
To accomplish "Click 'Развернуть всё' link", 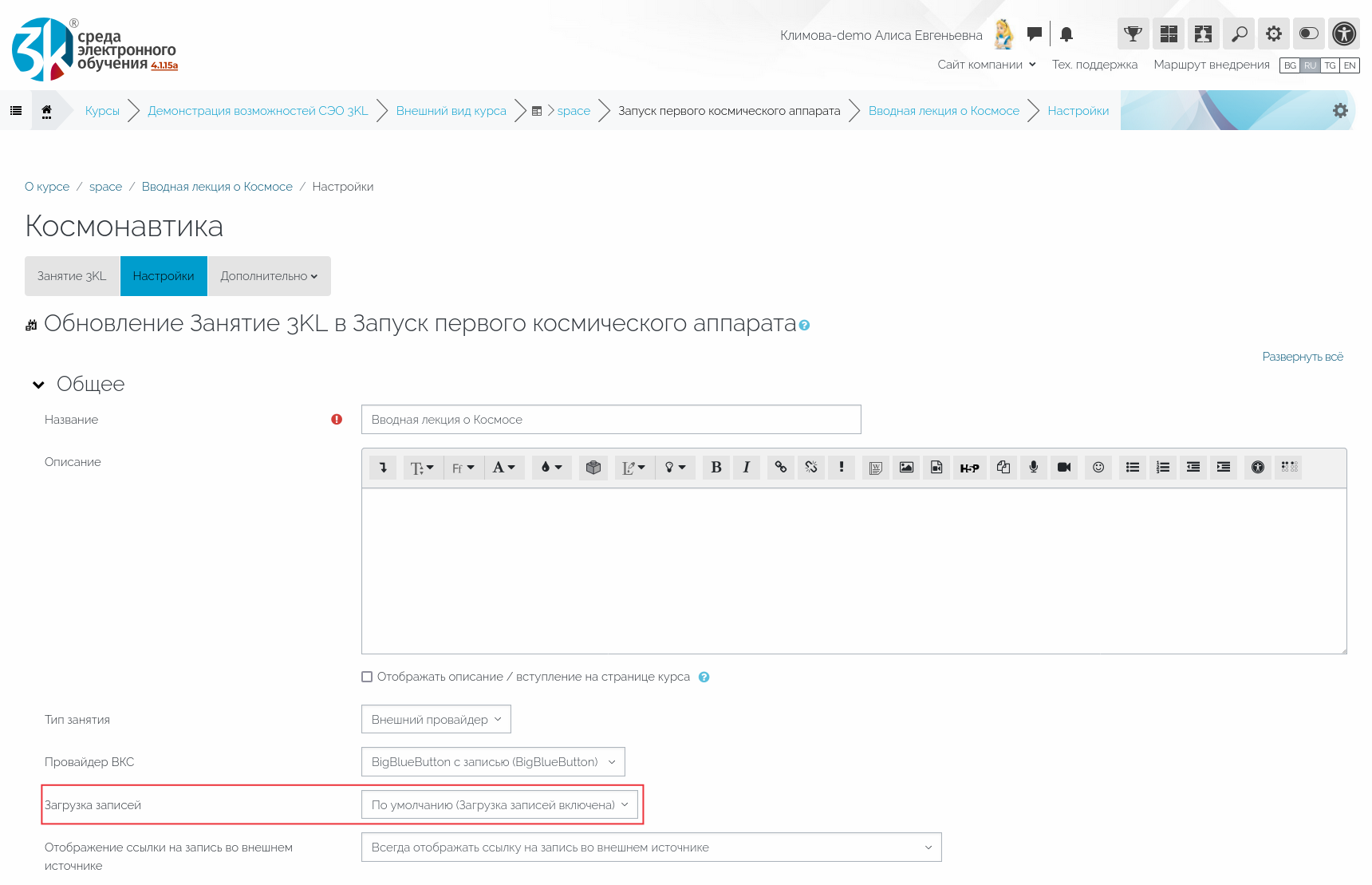I will tap(1302, 357).
